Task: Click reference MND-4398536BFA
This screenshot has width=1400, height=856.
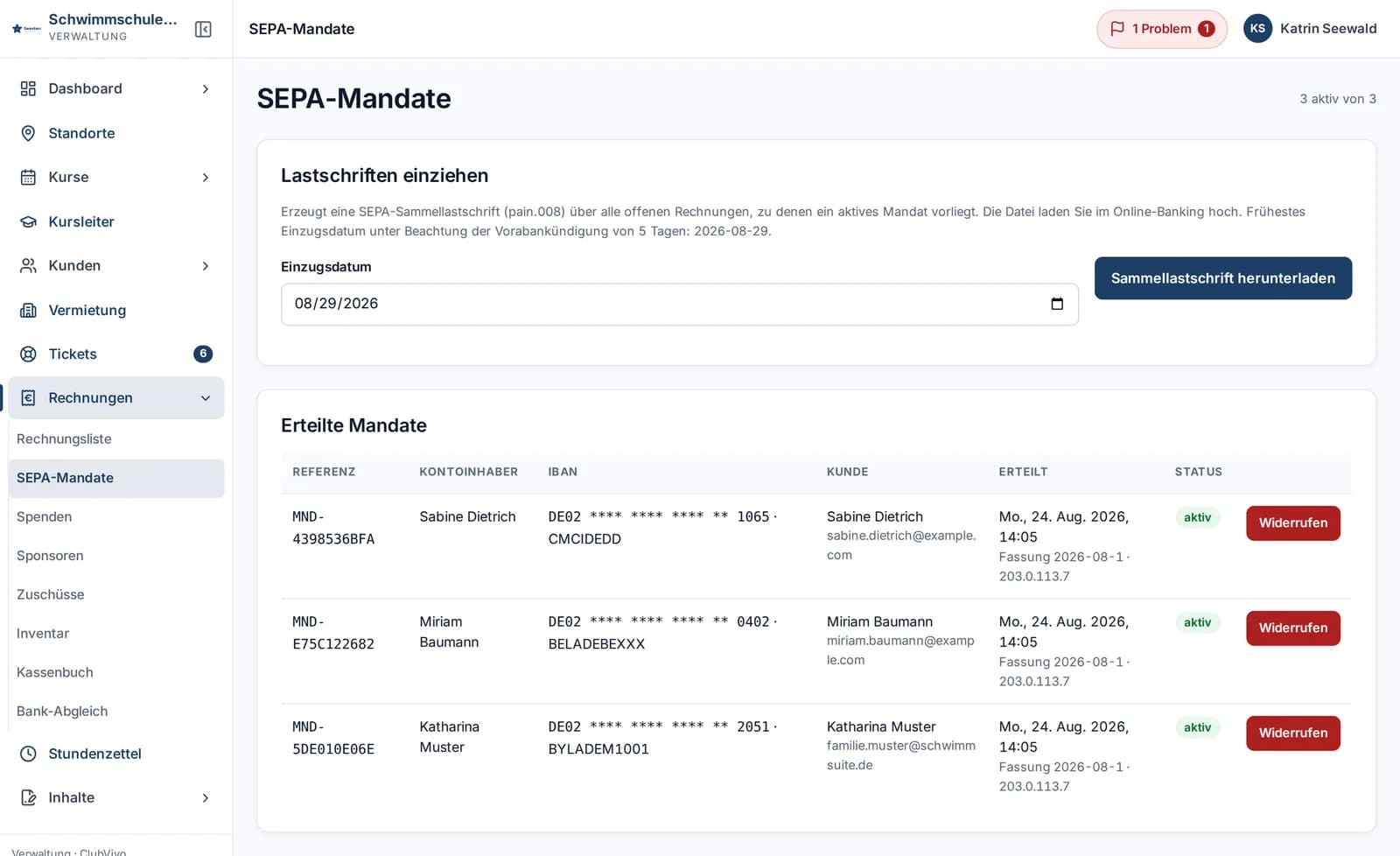Action: [333, 528]
